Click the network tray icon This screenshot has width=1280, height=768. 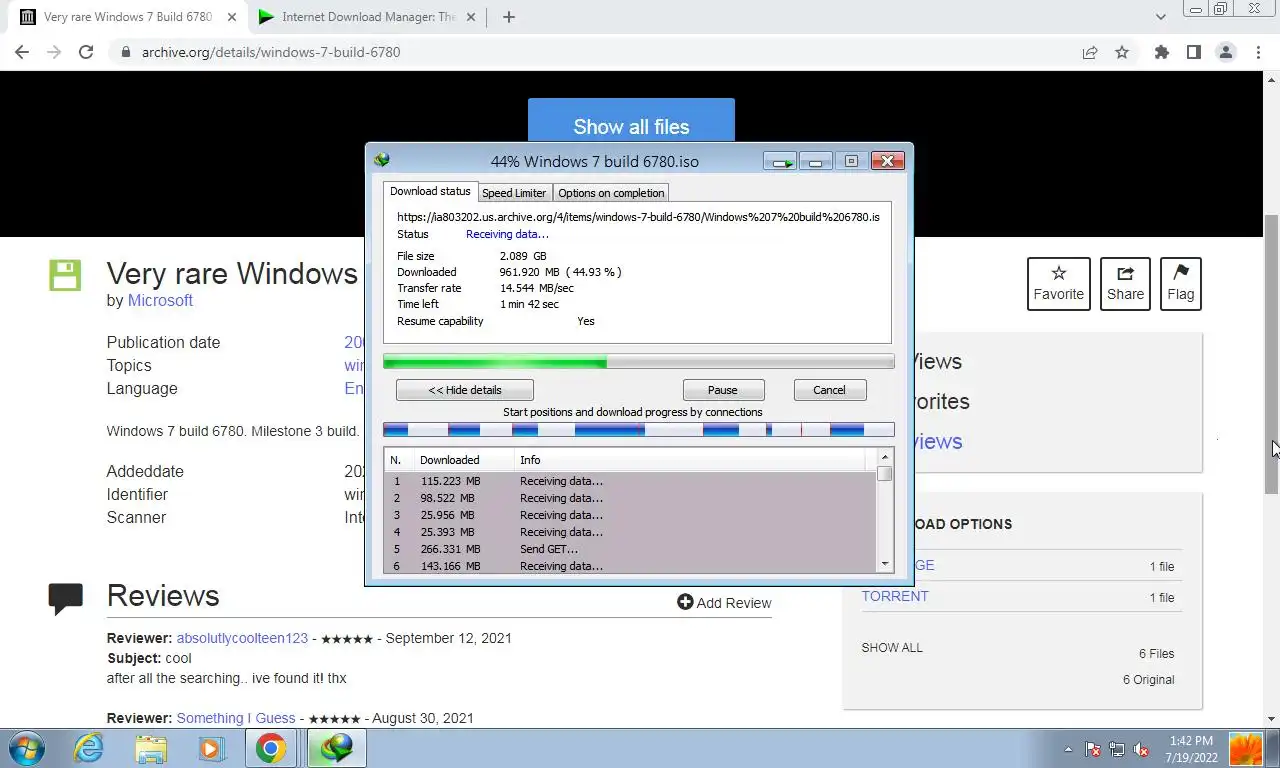pos(1116,749)
